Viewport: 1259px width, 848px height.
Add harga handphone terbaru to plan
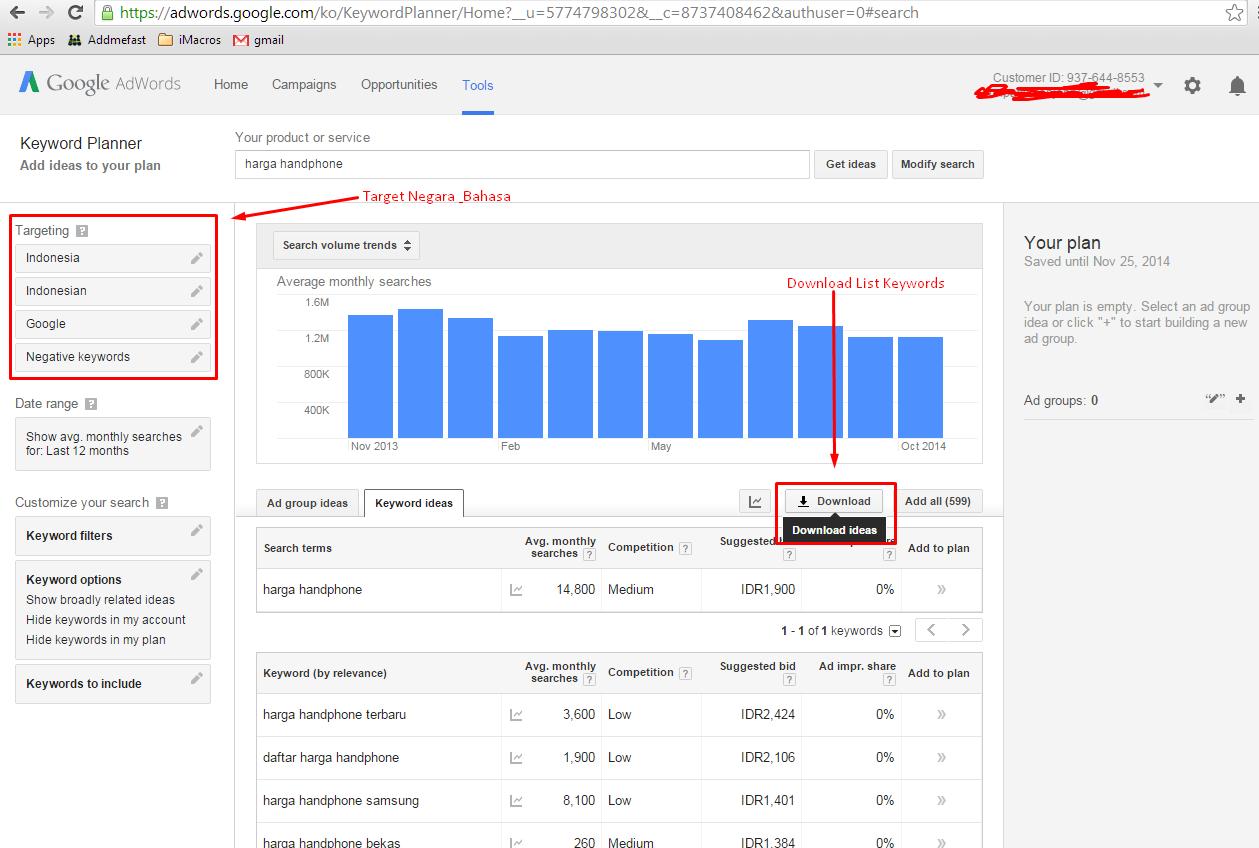941,715
